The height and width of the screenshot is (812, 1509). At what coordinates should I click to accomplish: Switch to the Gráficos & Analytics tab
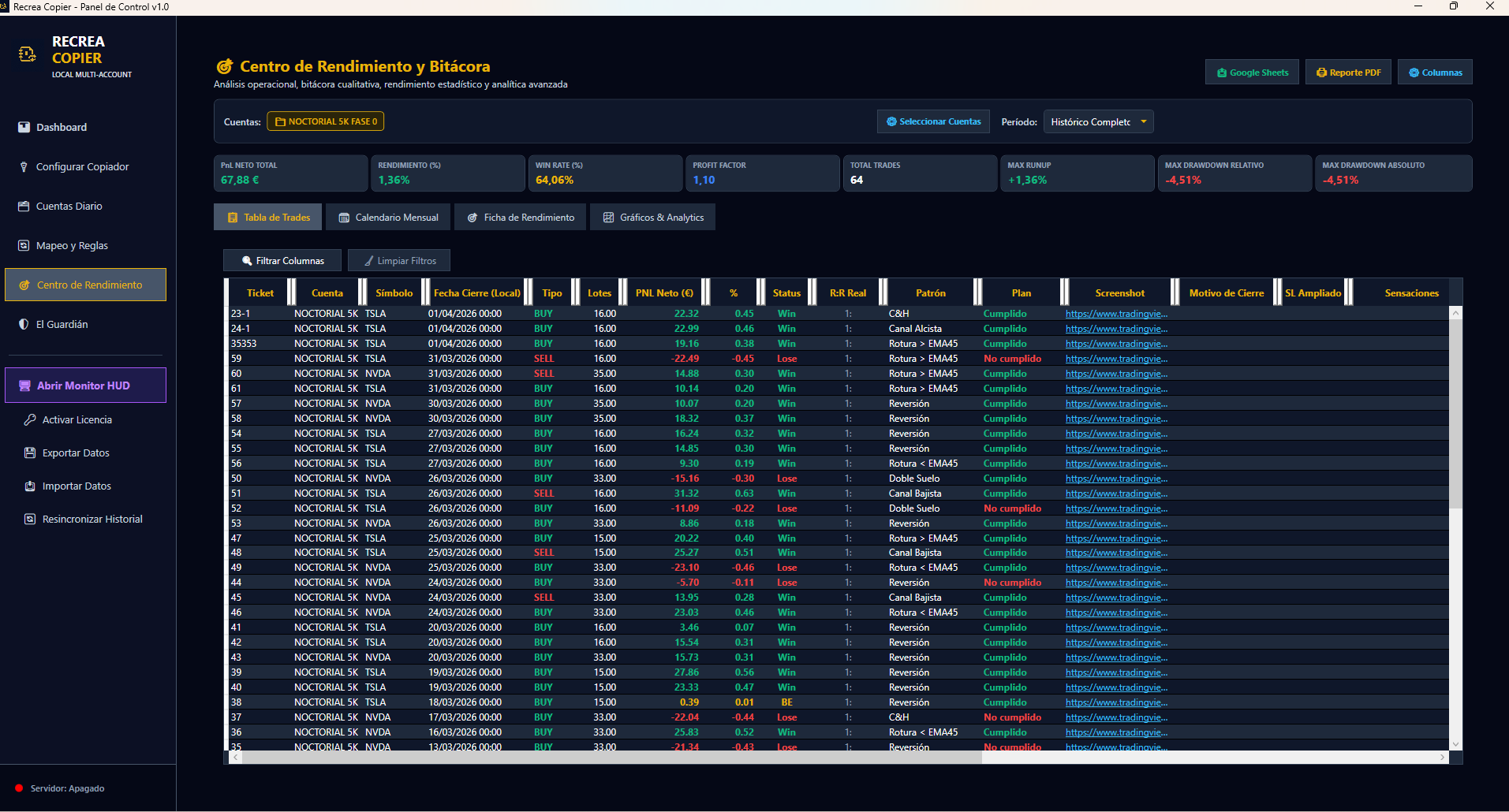pyautogui.click(x=653, y=218)
